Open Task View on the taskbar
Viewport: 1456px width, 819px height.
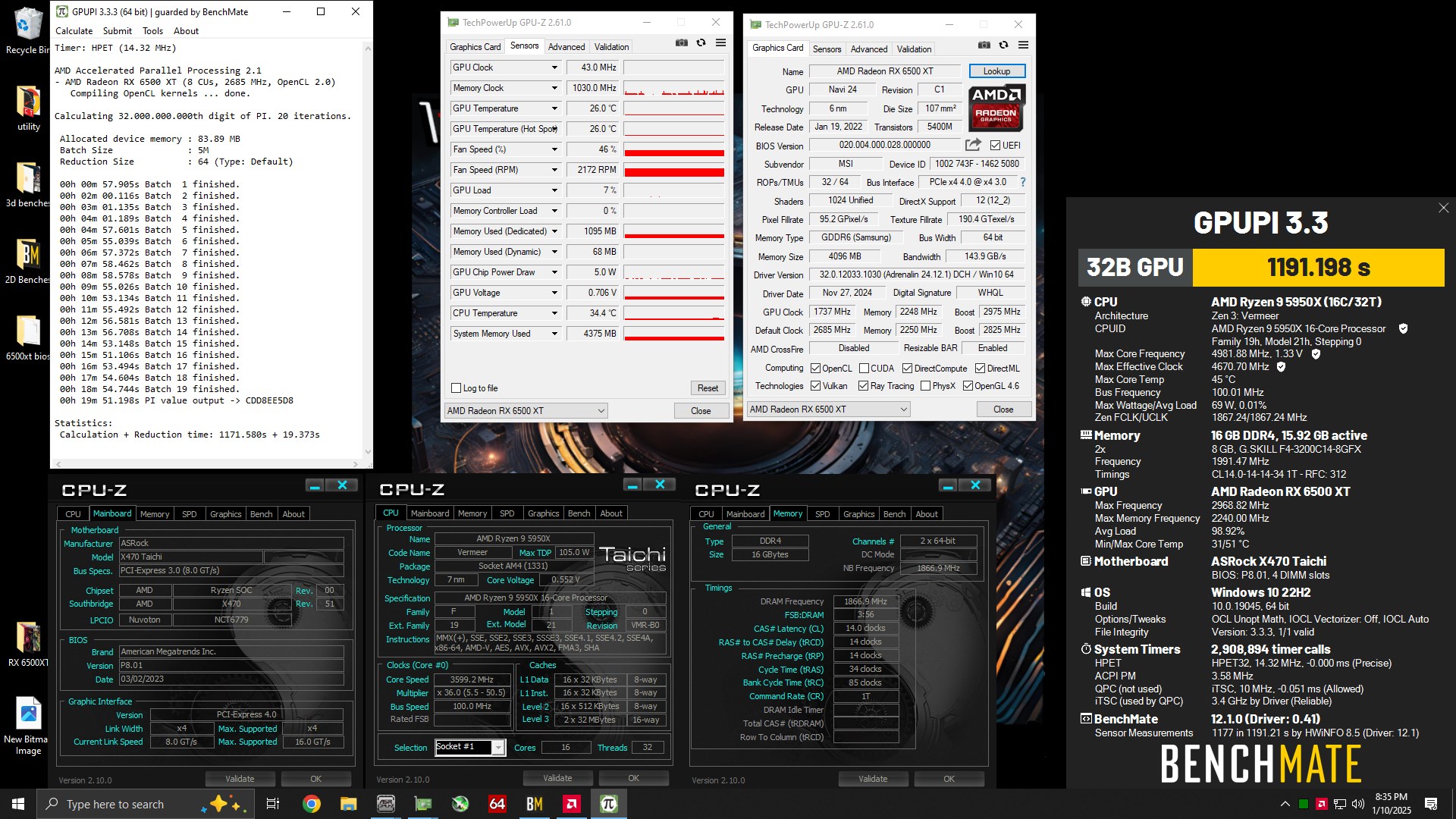pos(273,804)
